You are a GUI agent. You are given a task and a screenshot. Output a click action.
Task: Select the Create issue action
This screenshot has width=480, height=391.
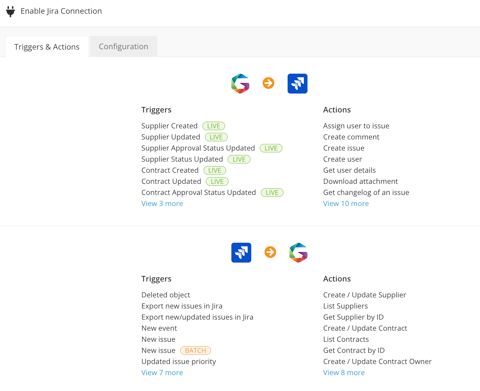point(344,148)
